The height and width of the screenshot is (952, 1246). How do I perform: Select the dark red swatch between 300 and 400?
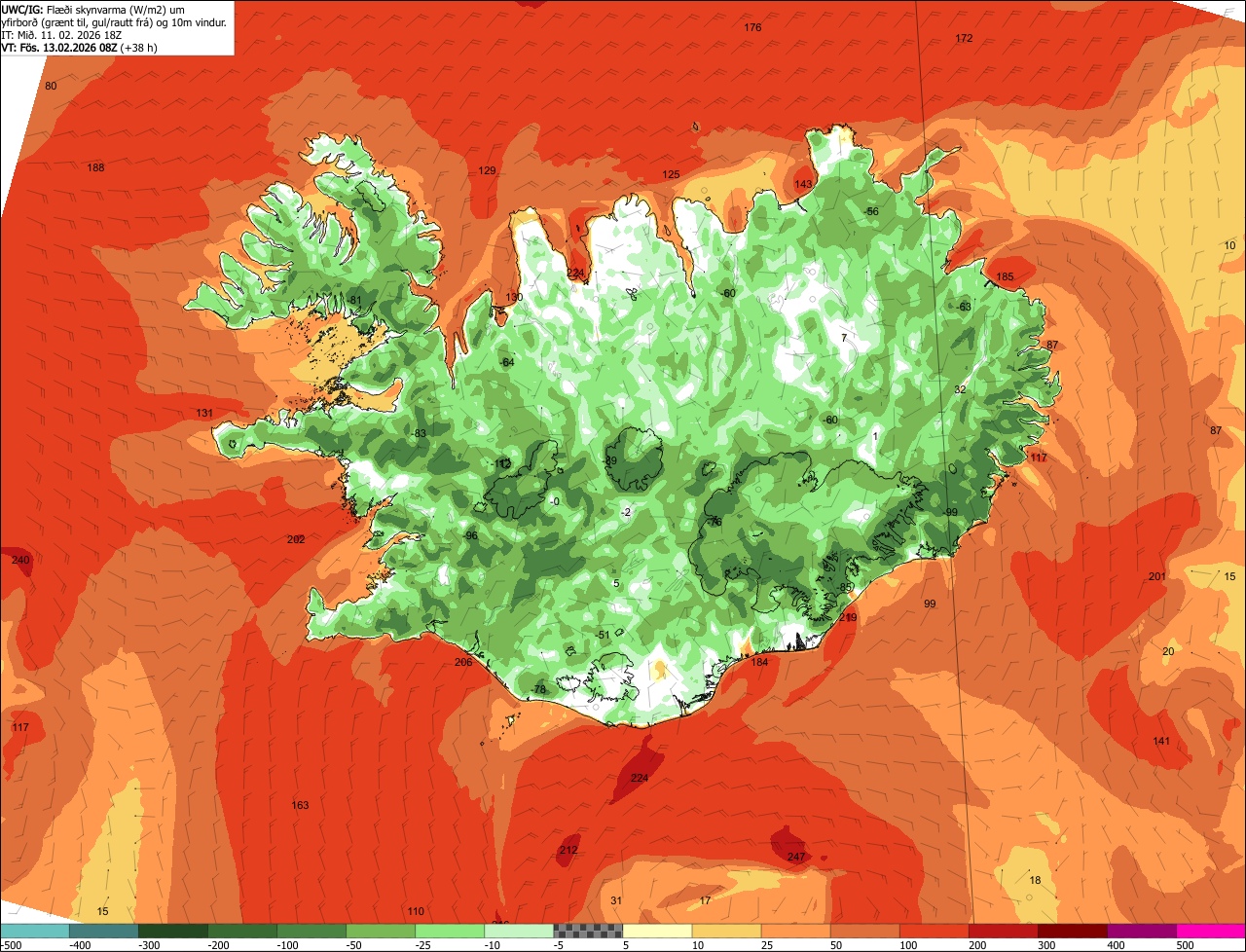pyautogui.click(x=1072, y=931)
